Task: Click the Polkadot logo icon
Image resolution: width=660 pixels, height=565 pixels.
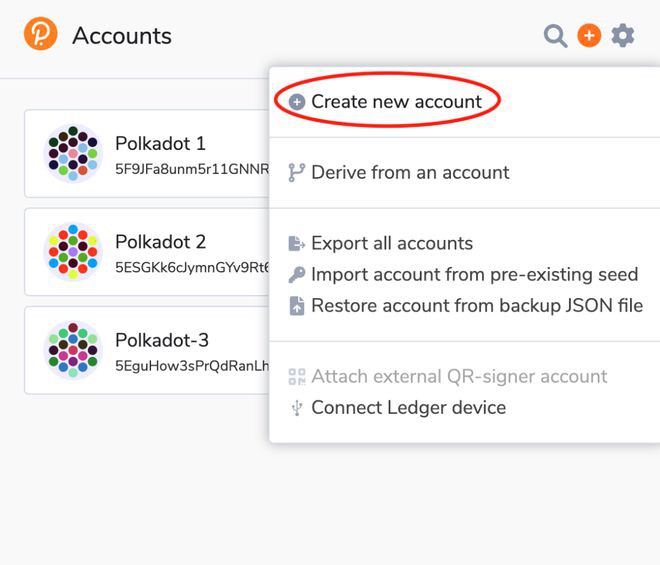Action: pos(41,34)
